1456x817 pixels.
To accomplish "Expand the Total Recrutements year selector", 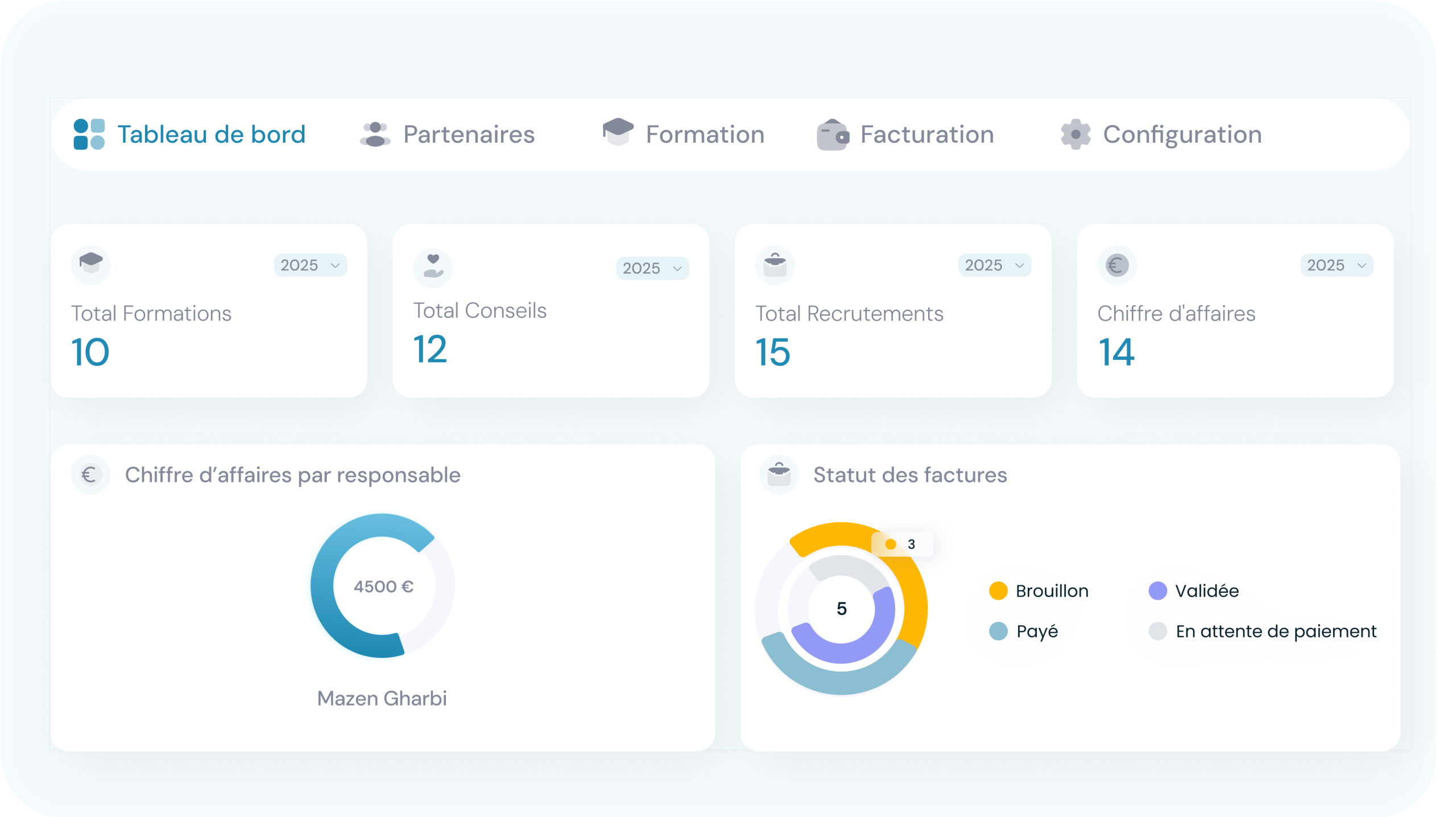I will point(994,266).
